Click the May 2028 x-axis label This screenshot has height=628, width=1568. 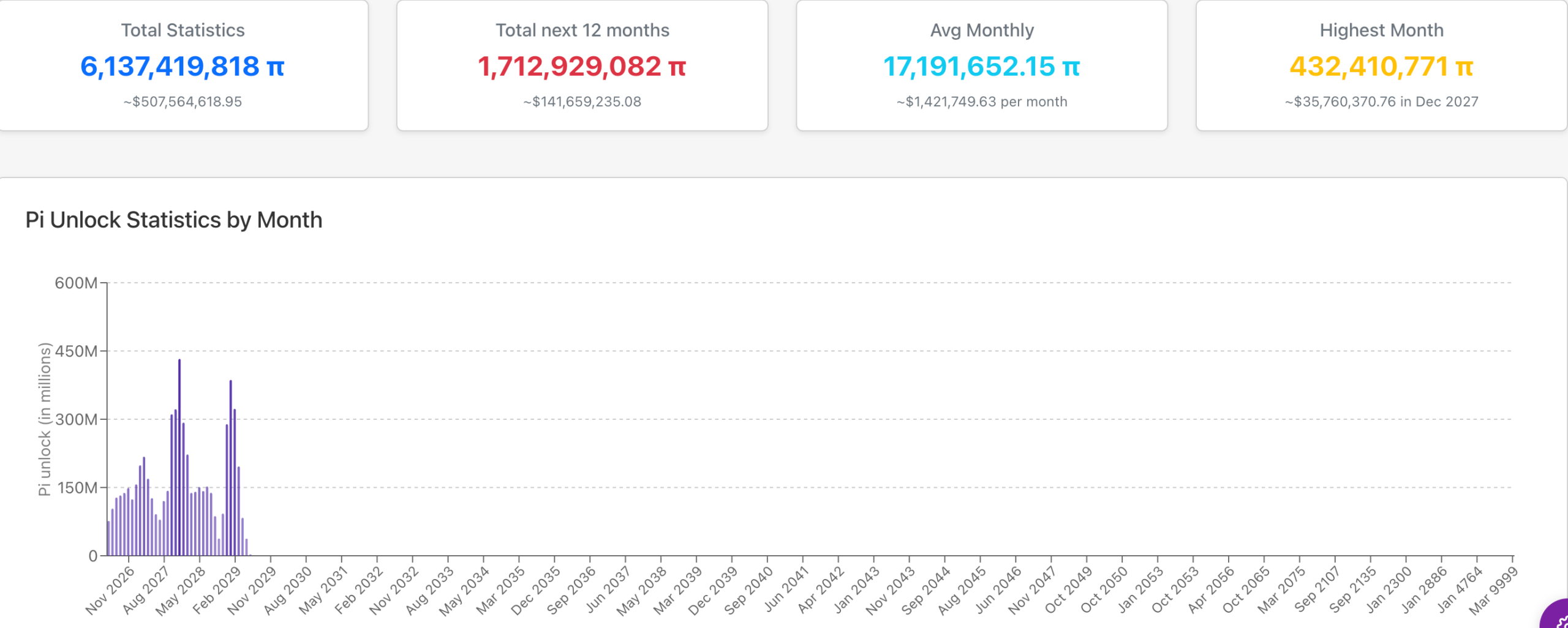tap(181, 590)
